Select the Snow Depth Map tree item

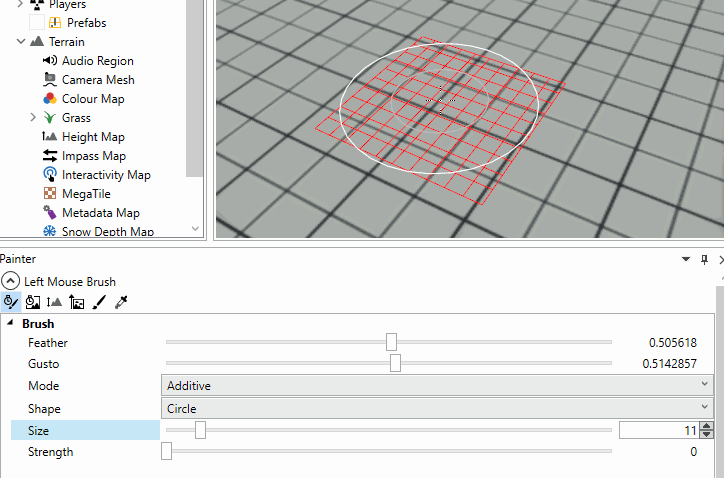(108, 231)
